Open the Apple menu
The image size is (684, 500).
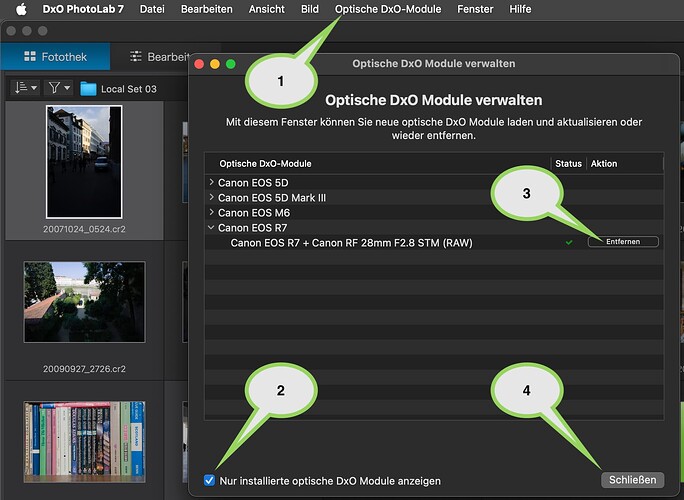click(x=21, y=9)
